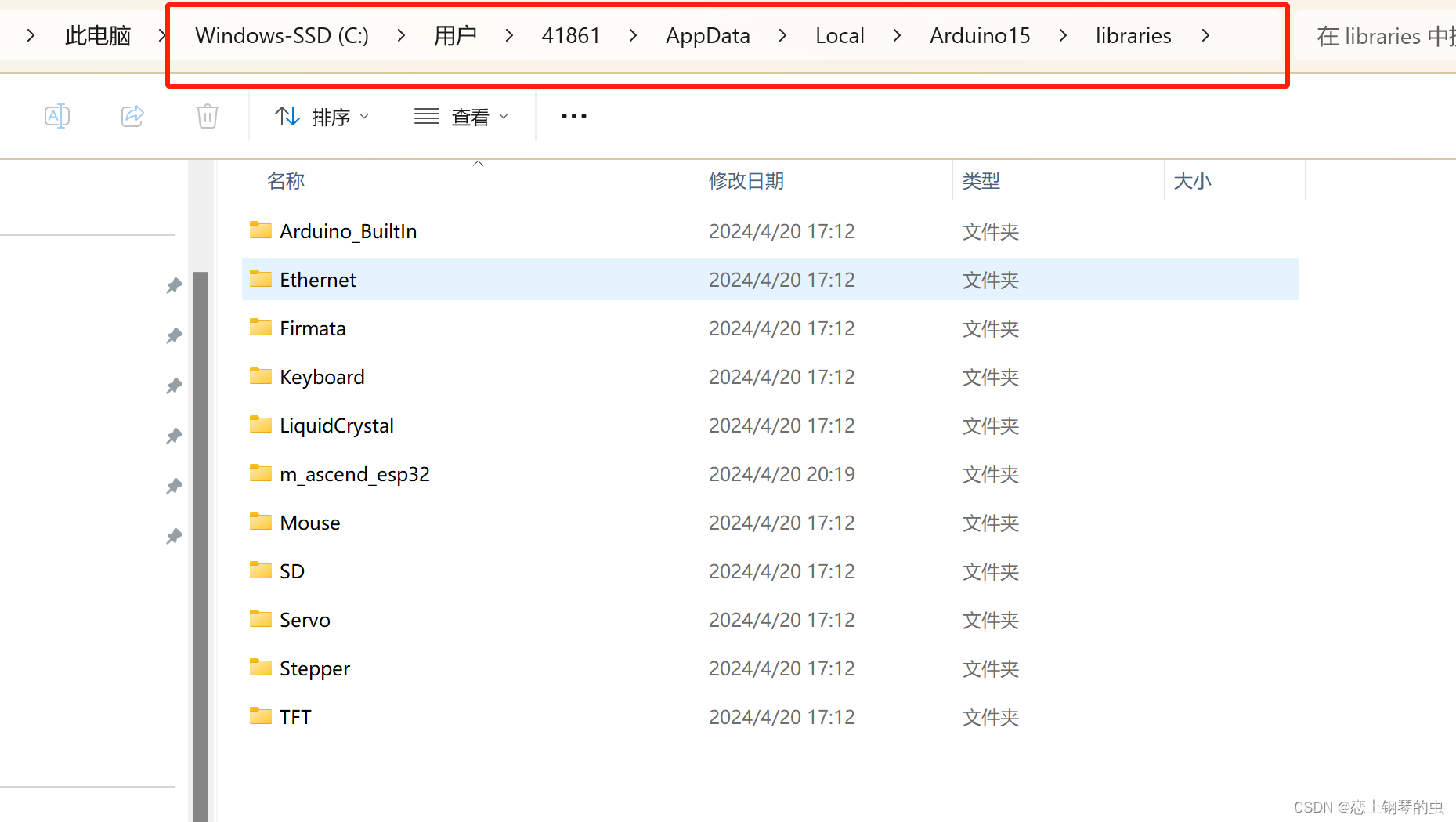Click Windows-SSD (C:) breadcrumb

[282, 35]
